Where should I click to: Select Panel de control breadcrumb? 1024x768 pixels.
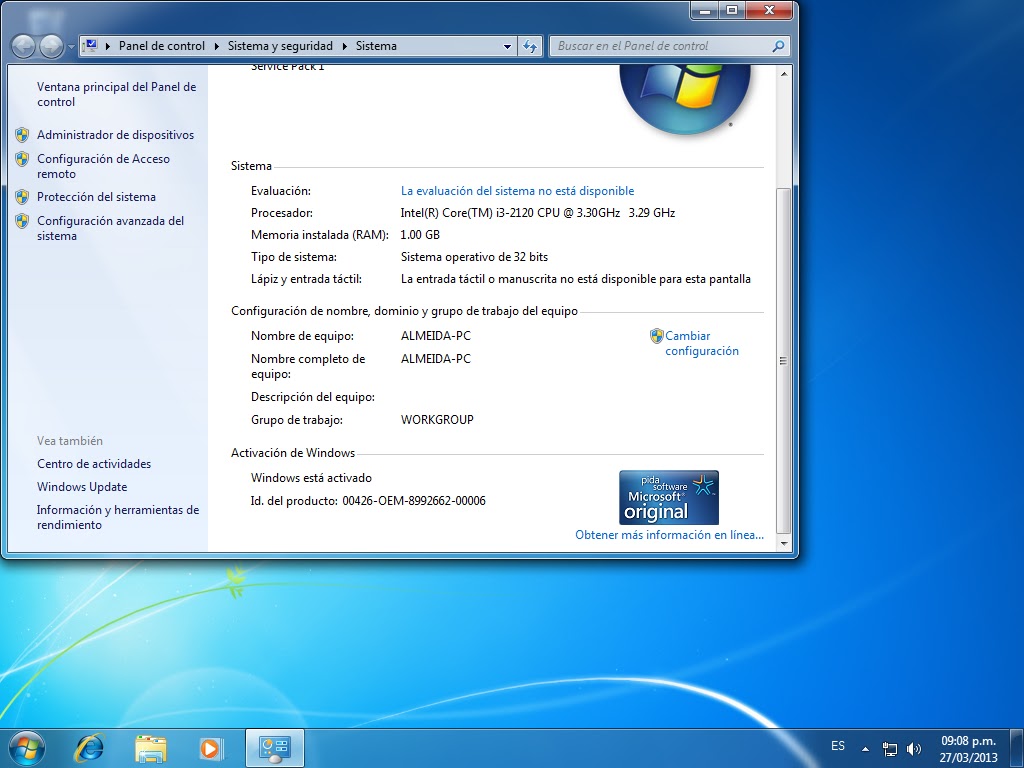(x=161, y=46)
